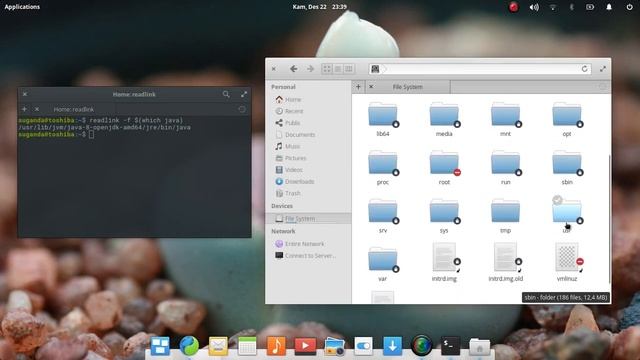640x360 pixels.
Task: Select the usr folder
Action: pyautogui.click(x=567, y=215)
